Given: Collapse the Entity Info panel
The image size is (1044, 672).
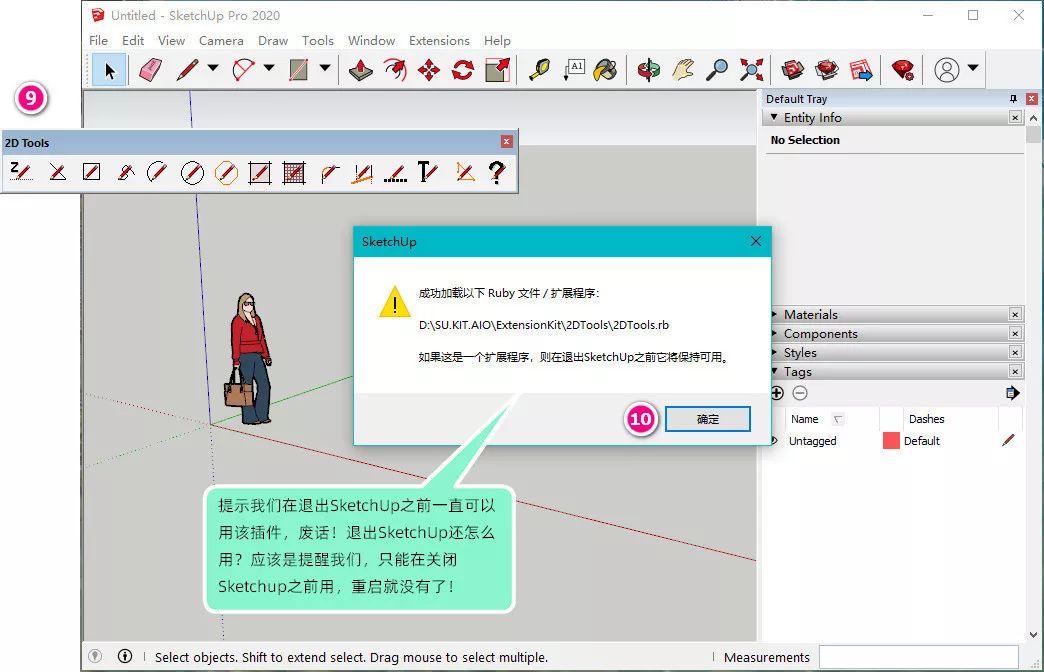Looking at the screenshot, I should 774,117.
